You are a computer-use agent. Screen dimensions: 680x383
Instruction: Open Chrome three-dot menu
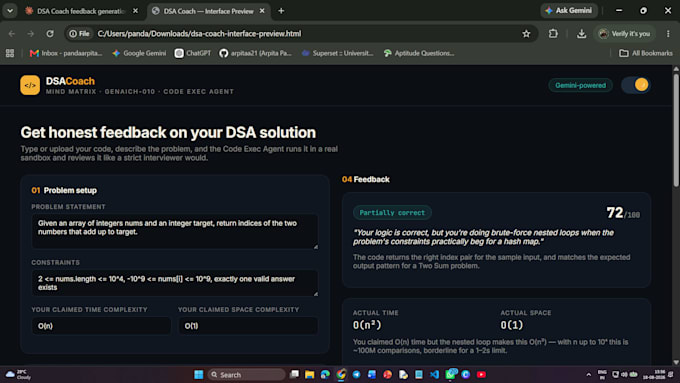(668, 33)
